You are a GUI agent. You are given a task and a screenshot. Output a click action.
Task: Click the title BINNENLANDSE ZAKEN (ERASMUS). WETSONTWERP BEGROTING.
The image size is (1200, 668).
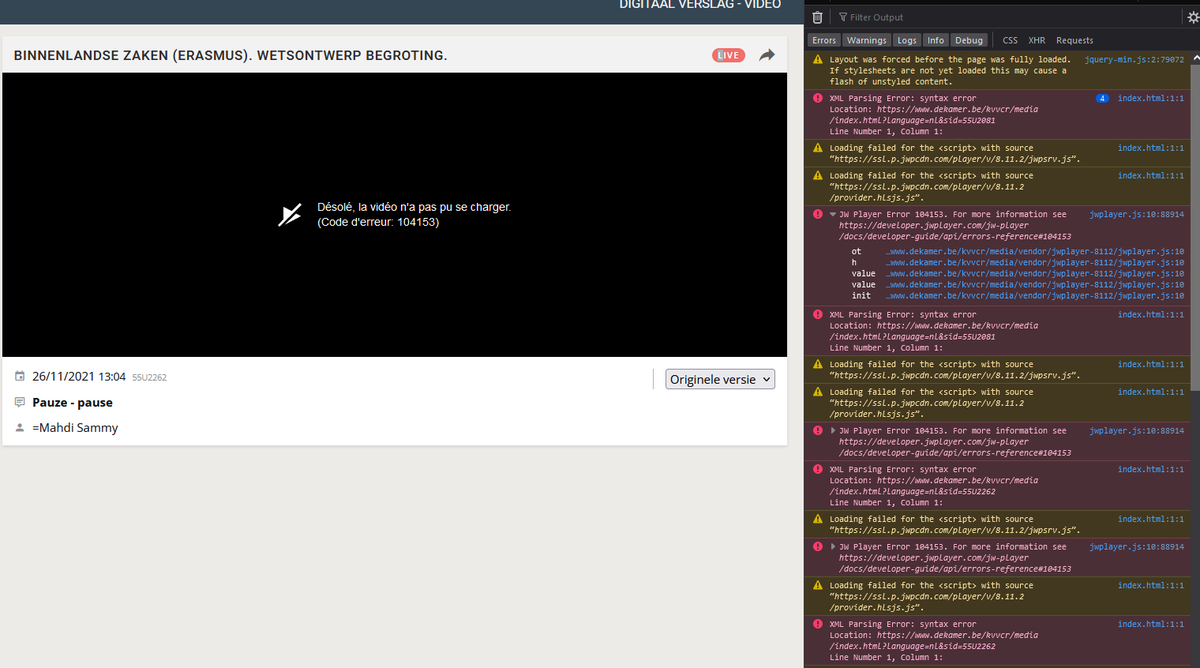[231, 55]
